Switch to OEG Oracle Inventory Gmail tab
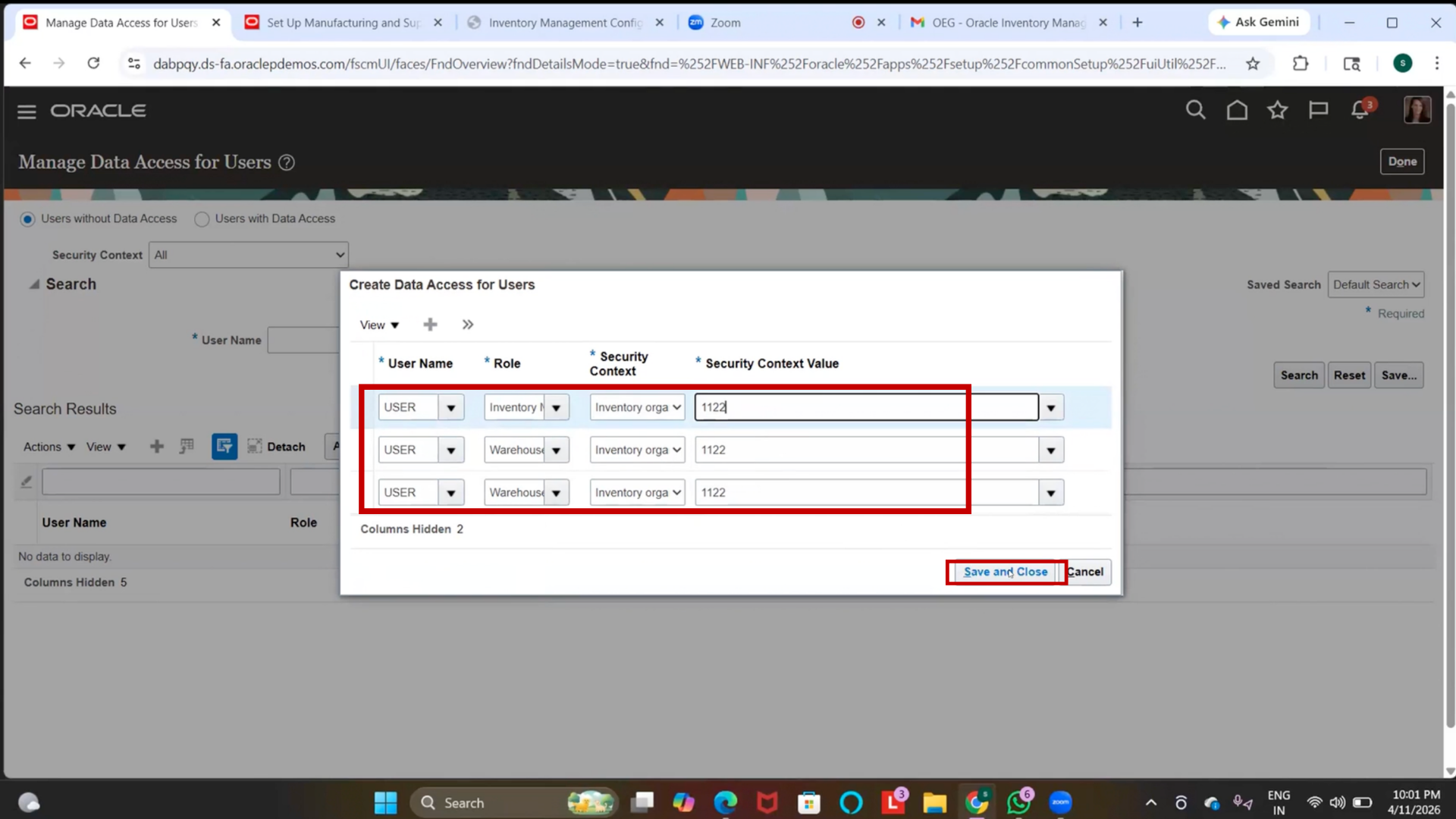This screenshot has width=1456, height=819. click(x=1009, y=23)
